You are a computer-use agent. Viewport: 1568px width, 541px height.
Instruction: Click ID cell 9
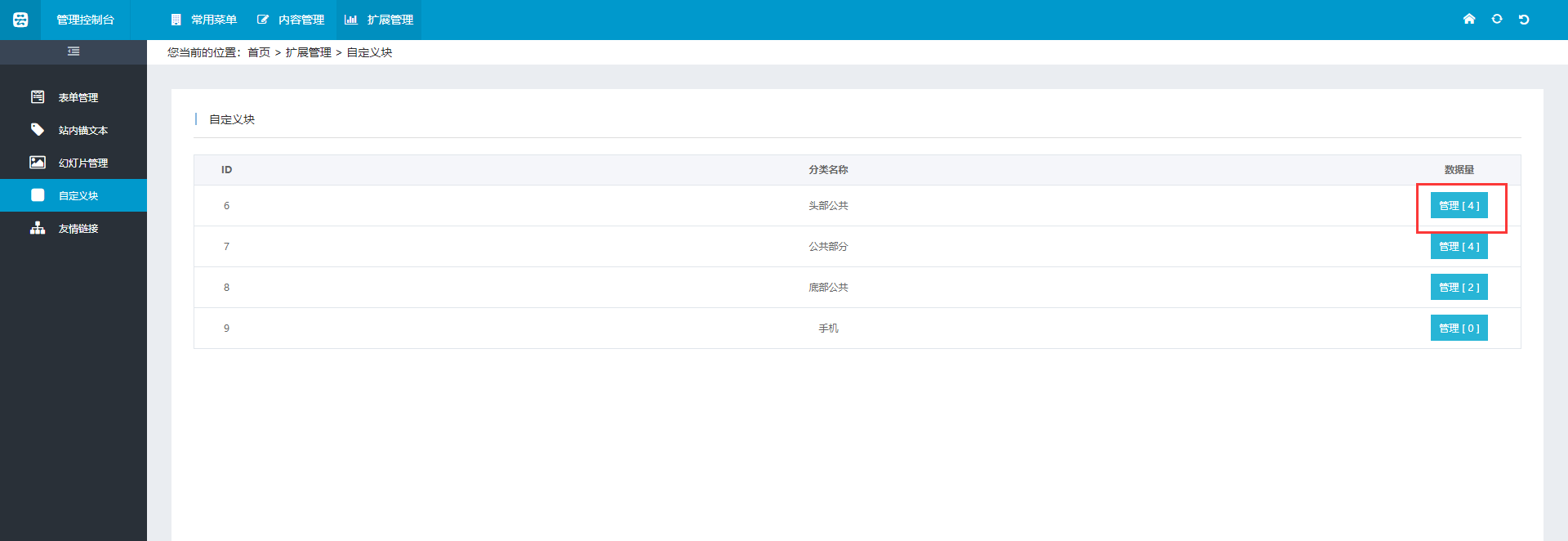[226, 329]
